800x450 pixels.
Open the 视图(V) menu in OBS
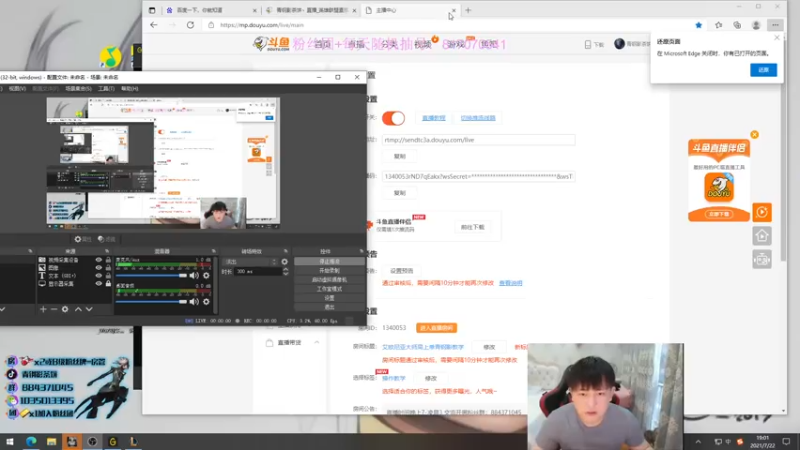tap(17, 89)
